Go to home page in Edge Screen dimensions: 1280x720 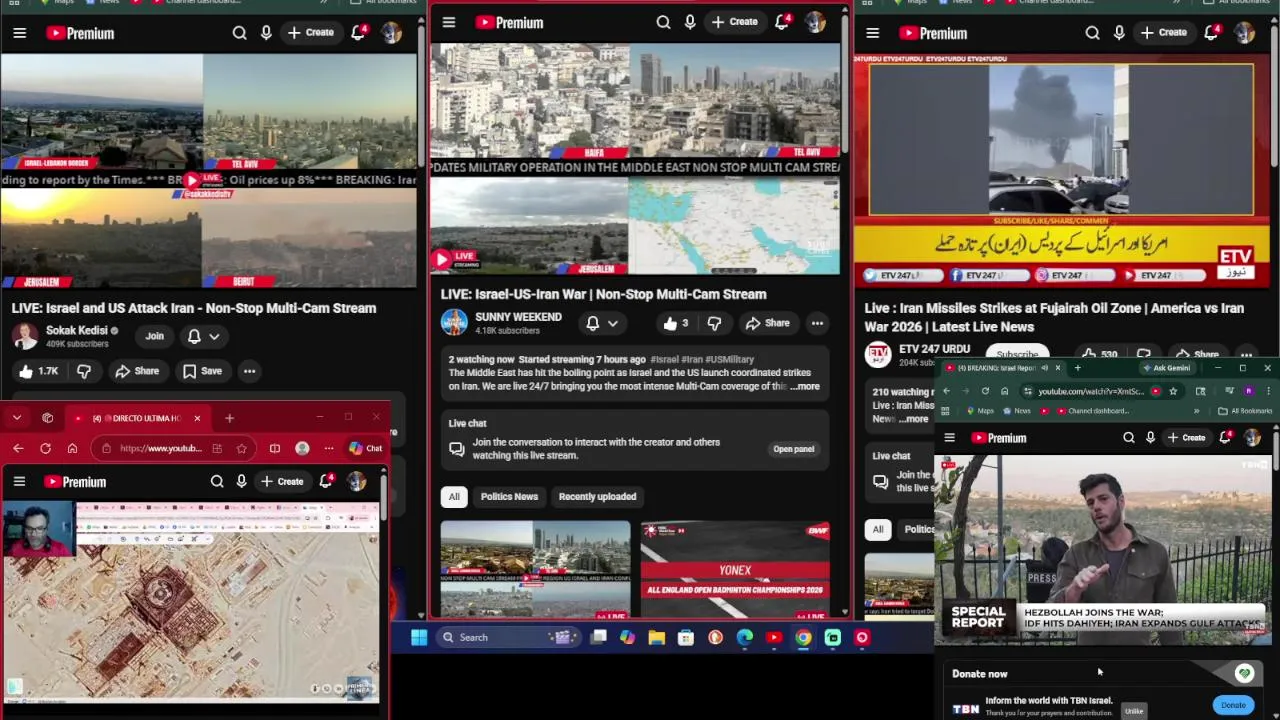pos(72,449)
